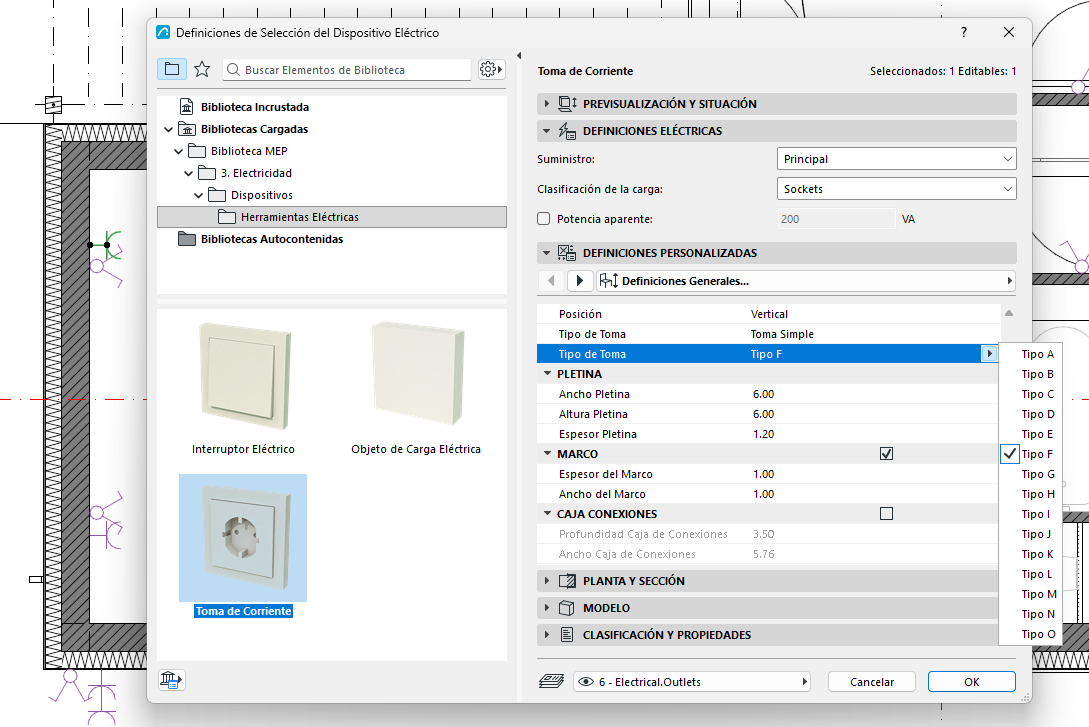1089x727 pixels.
Task: Go to next custom settings page arrow
Action: [580, 281]
